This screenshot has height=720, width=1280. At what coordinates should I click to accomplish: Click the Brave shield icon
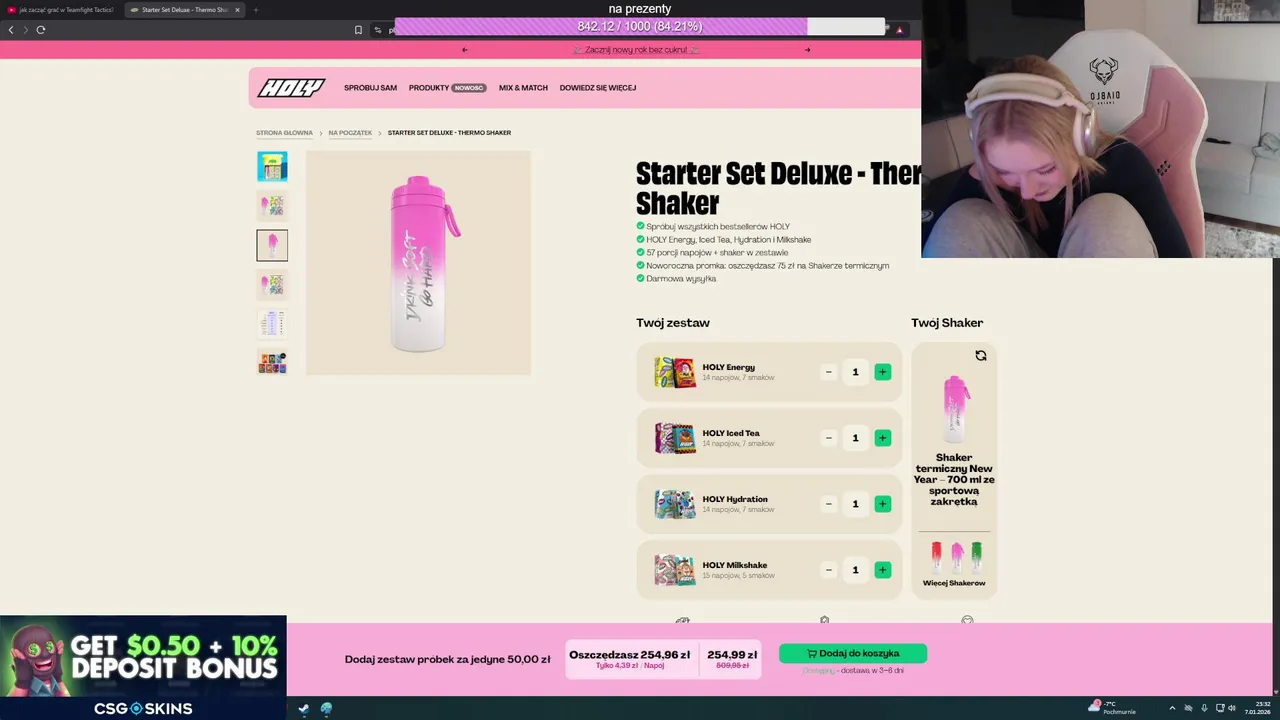[899, 30]
